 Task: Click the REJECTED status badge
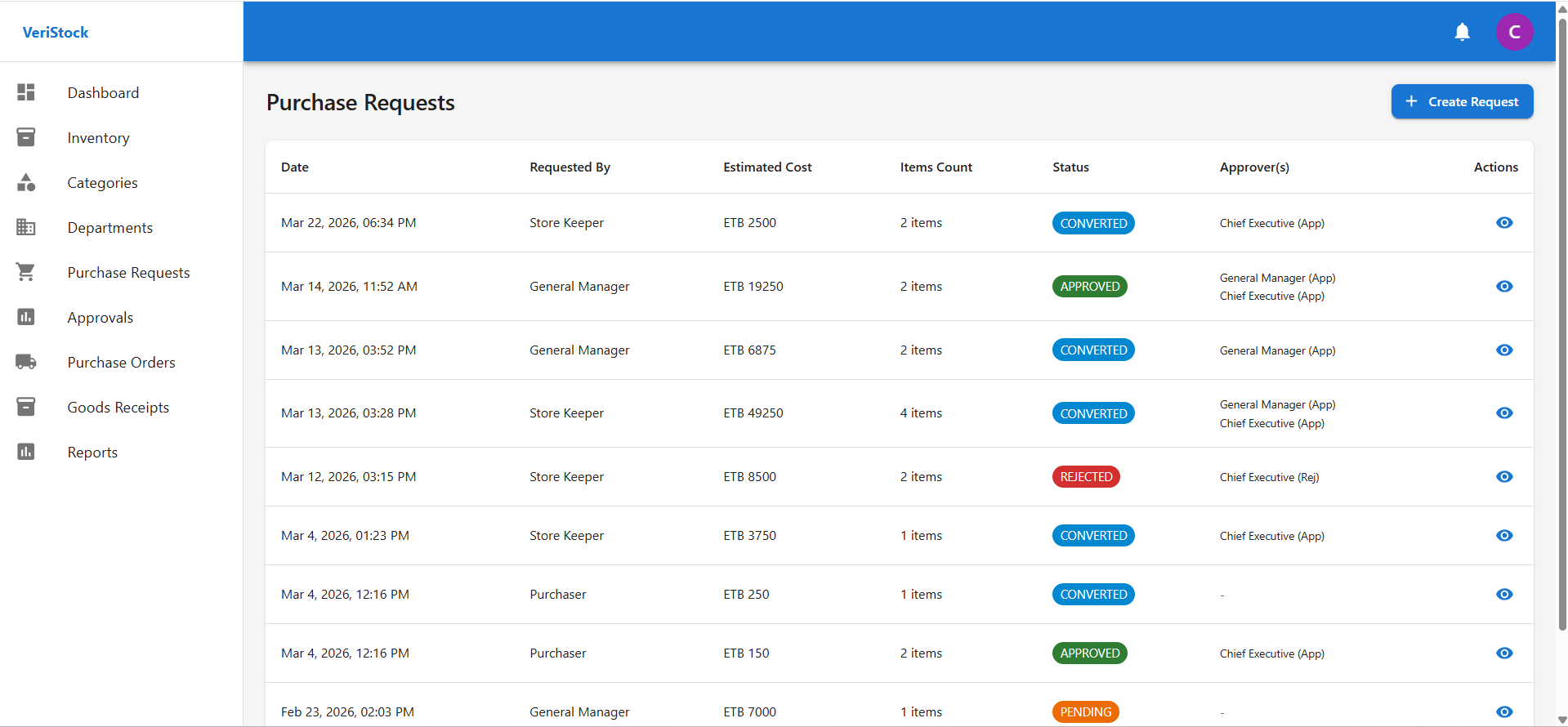tap(1085, 477)
